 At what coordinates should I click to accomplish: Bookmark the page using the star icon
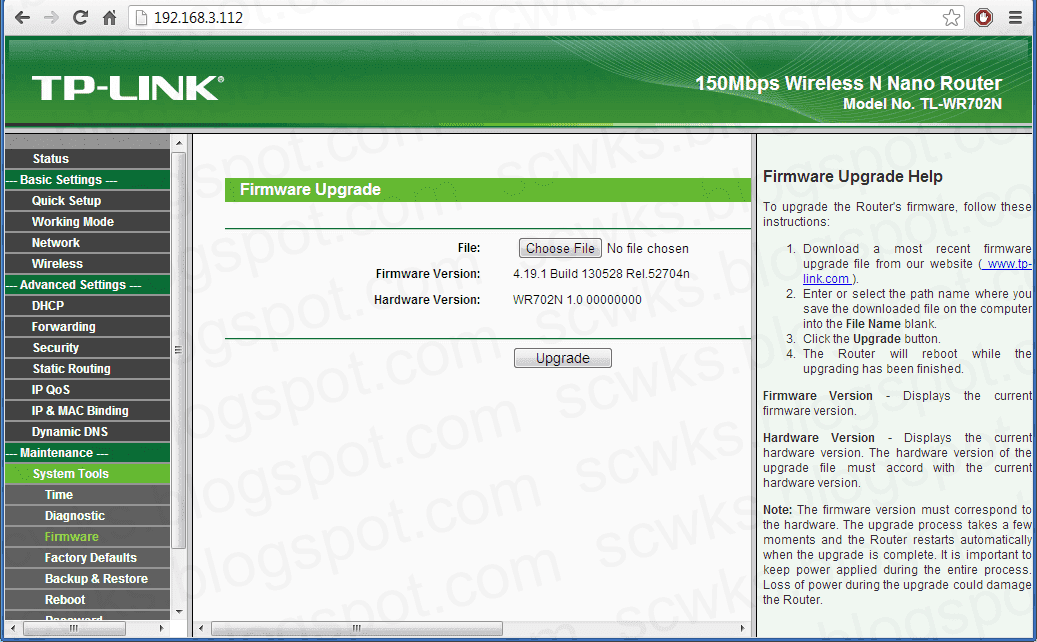[951, 17]
